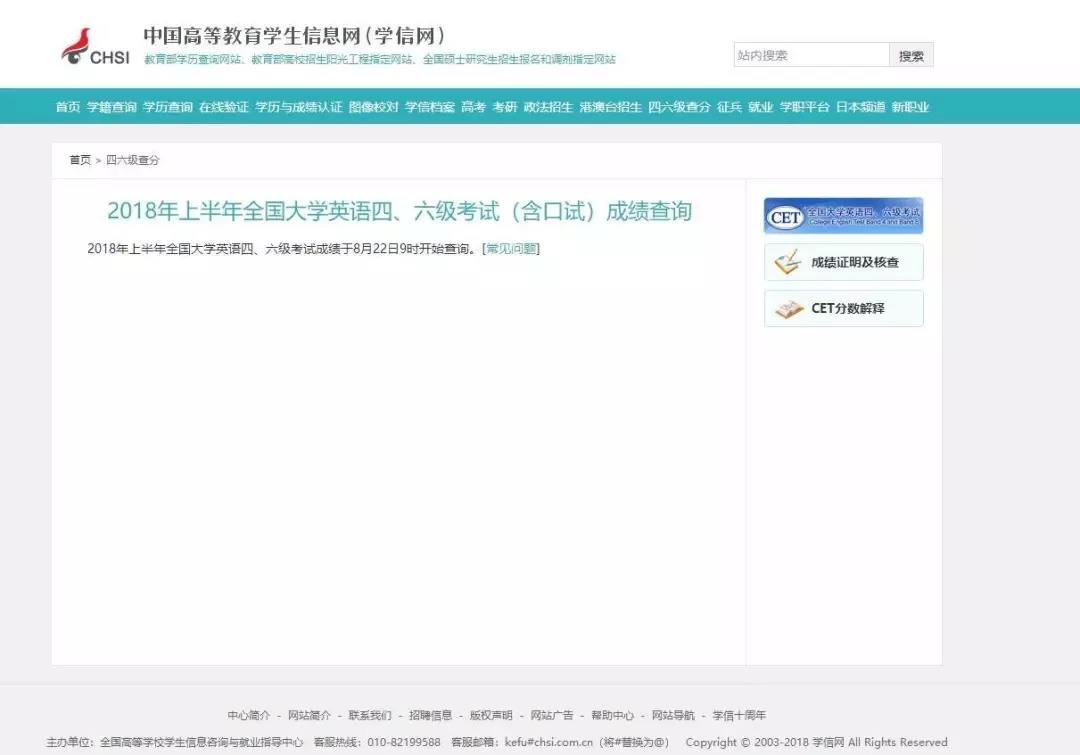Image resolution: width=1080 pixels, height=755 pixels.
Task: Open 学籍查询 in navigation bar
Action: point(112,107)
